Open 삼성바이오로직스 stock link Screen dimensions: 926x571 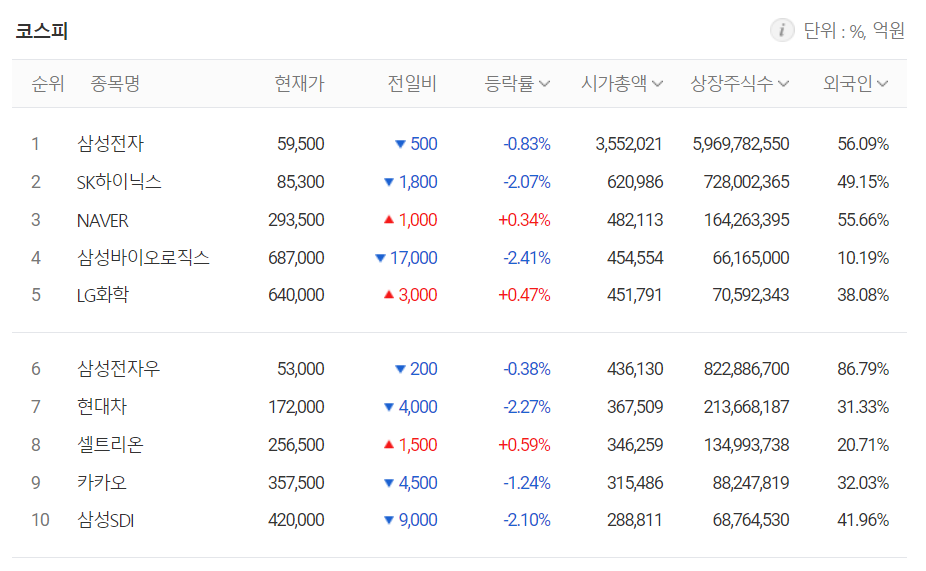(144, 257)
